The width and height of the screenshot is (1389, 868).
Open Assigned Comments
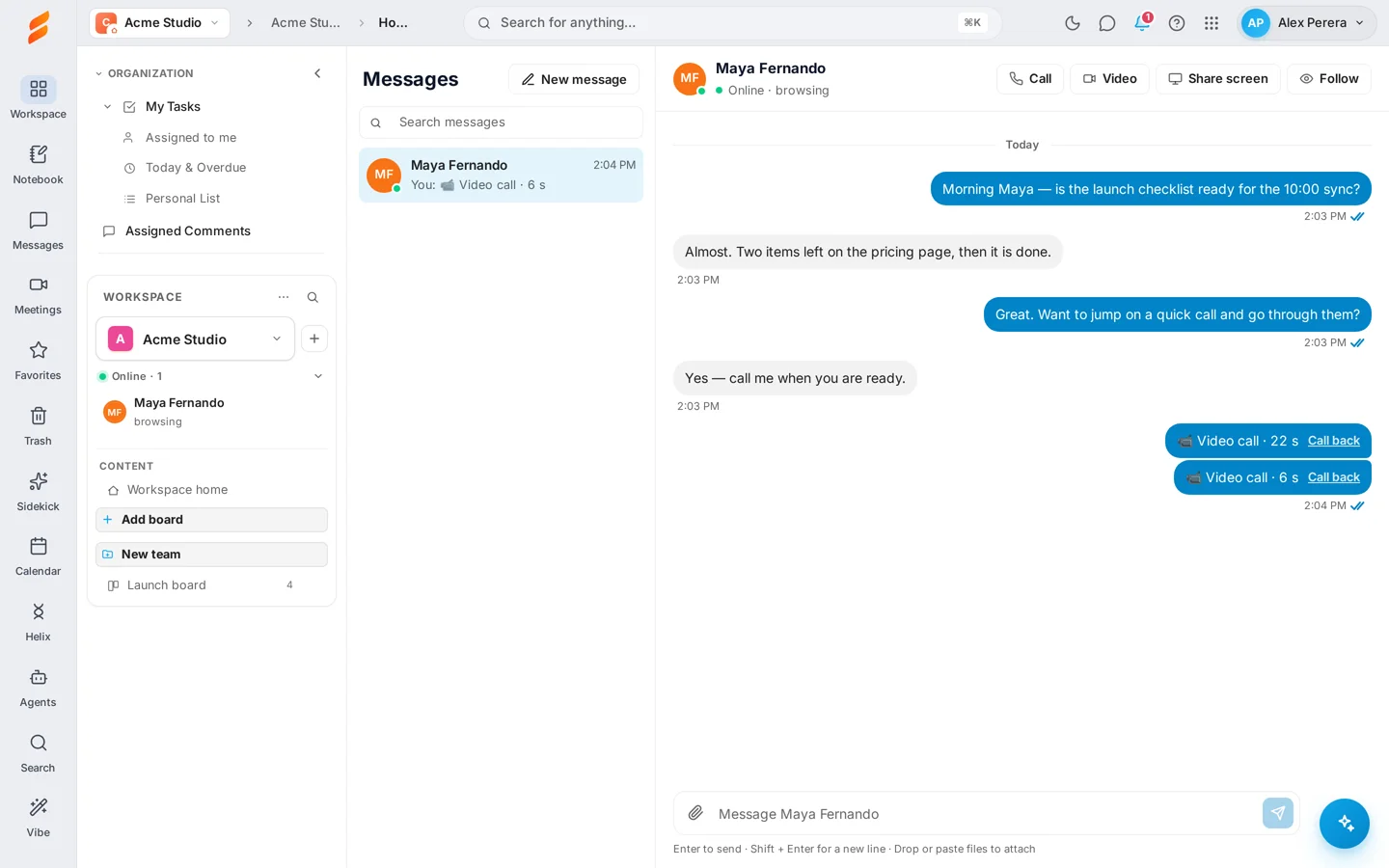(x=188, y=231)
